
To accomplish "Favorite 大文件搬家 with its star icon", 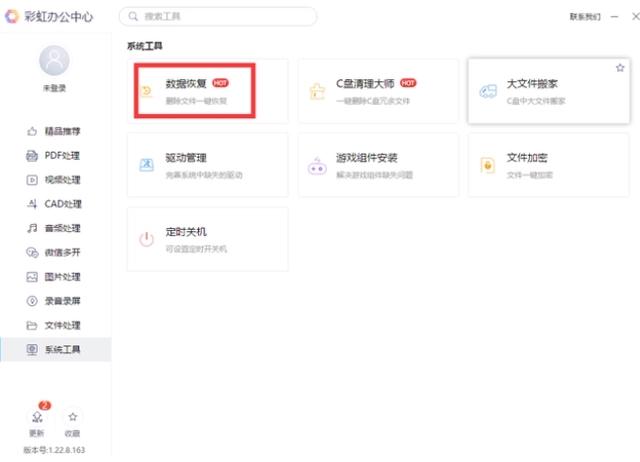I will coord(620,68).
